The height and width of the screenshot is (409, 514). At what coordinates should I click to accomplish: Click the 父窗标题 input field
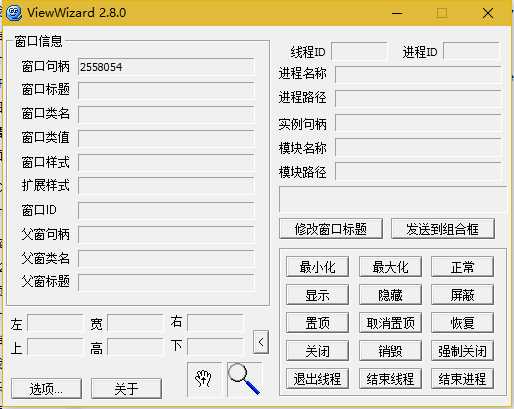(x=166, y=282)
